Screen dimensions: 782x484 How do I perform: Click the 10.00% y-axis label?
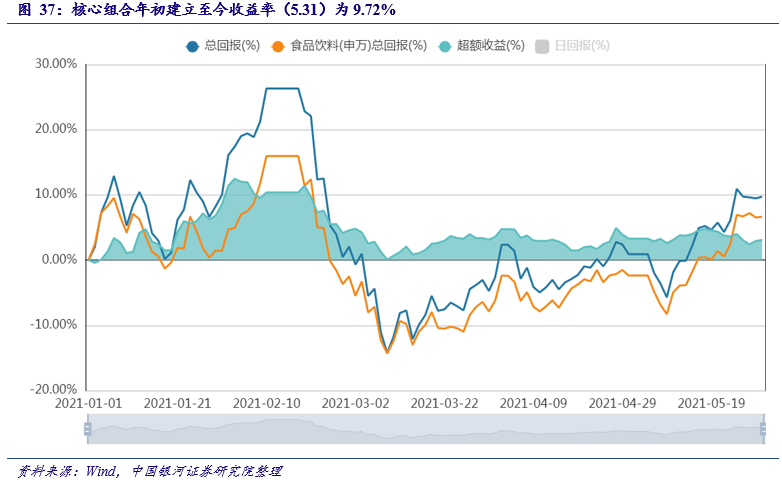click(56, 194)
